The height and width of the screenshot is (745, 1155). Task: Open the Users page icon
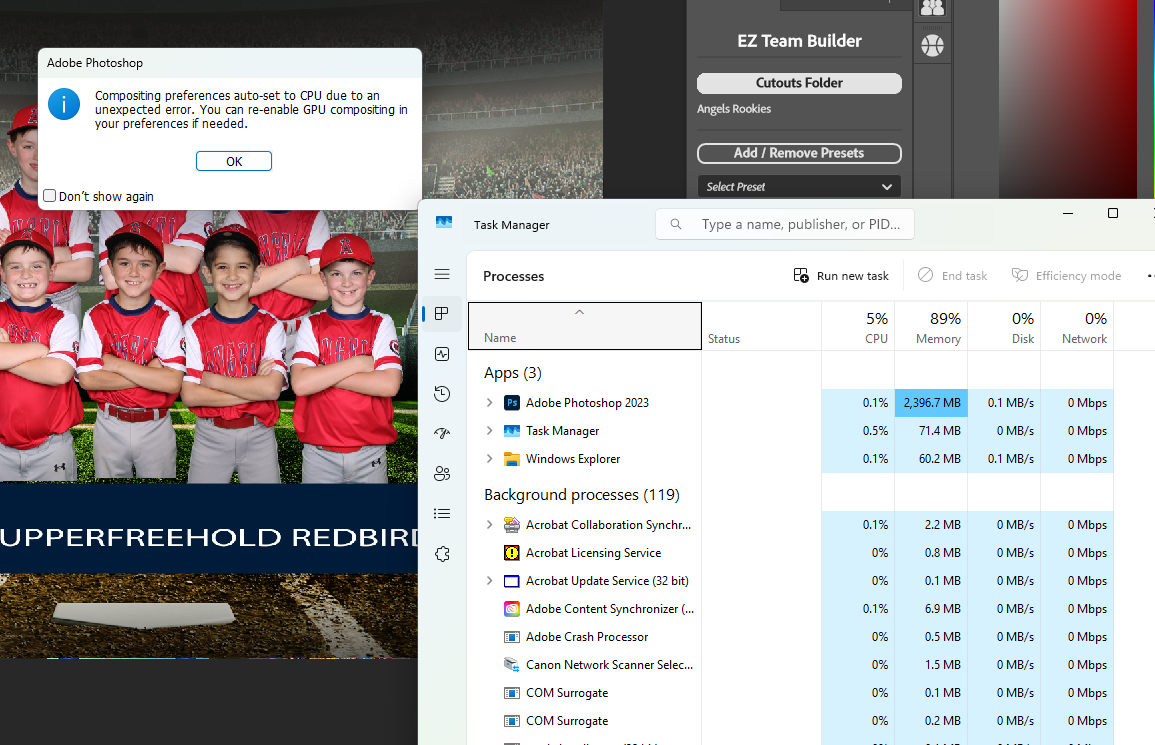442,474
